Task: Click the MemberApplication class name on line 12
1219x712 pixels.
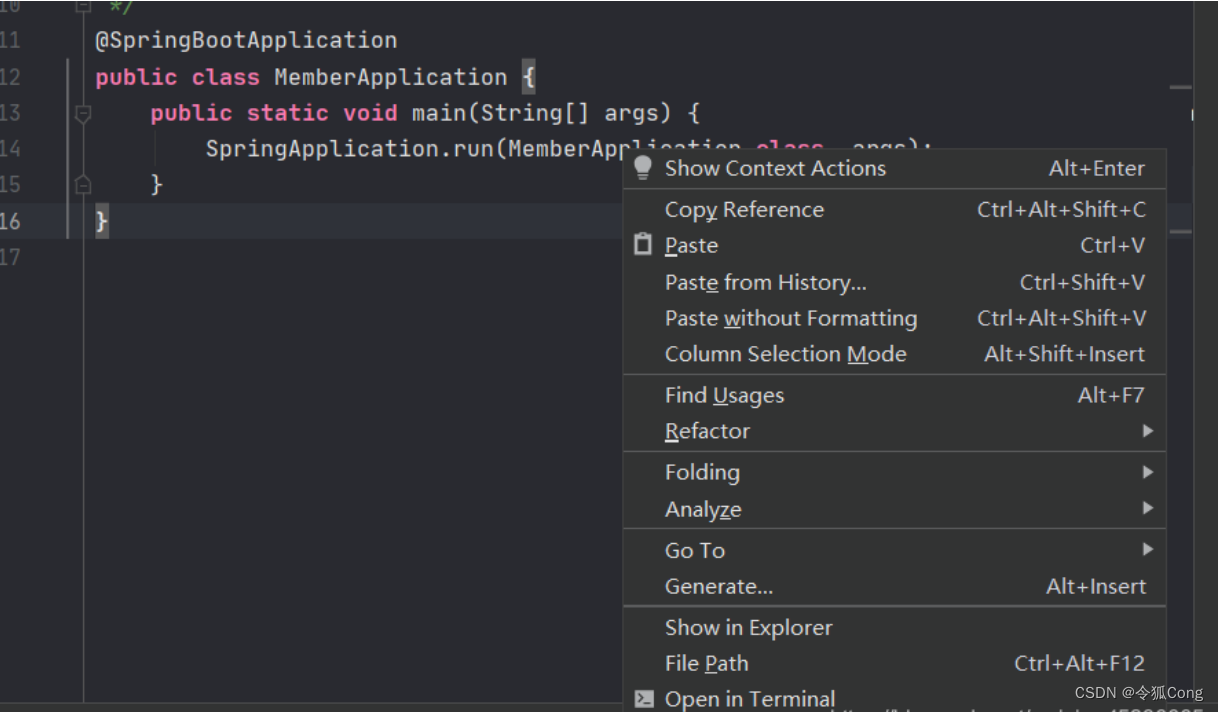Action: [x=390, y=77]
